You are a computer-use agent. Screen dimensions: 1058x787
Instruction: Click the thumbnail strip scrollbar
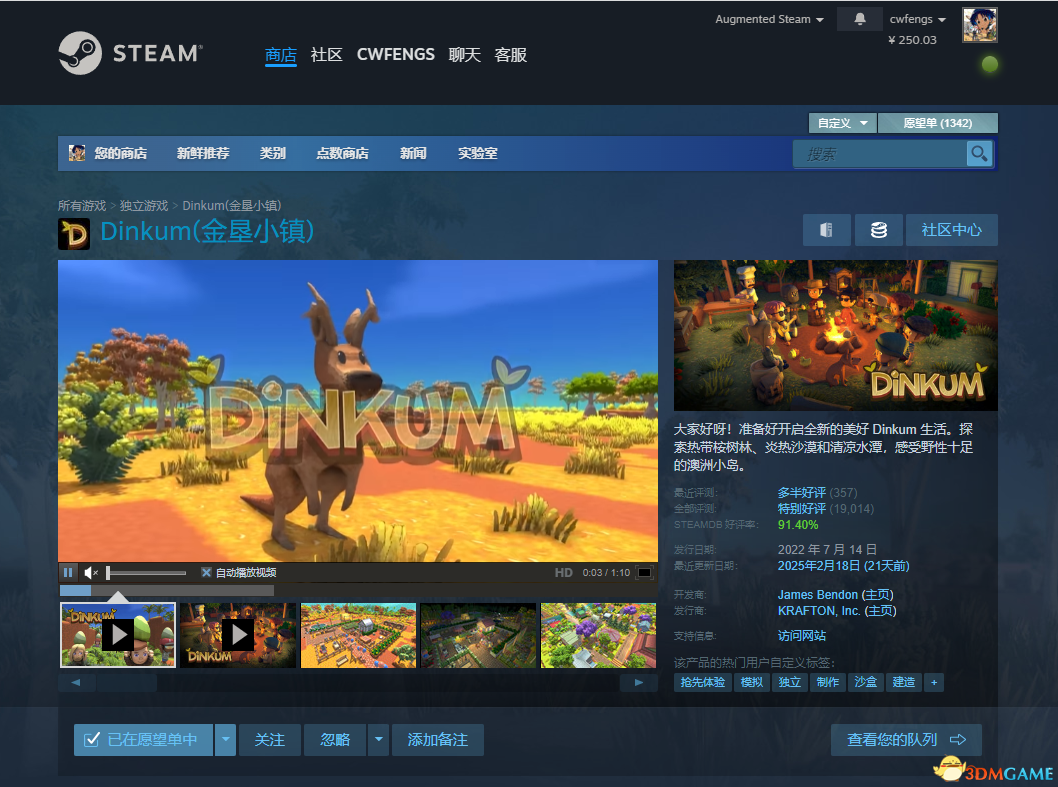pos(358,682)
